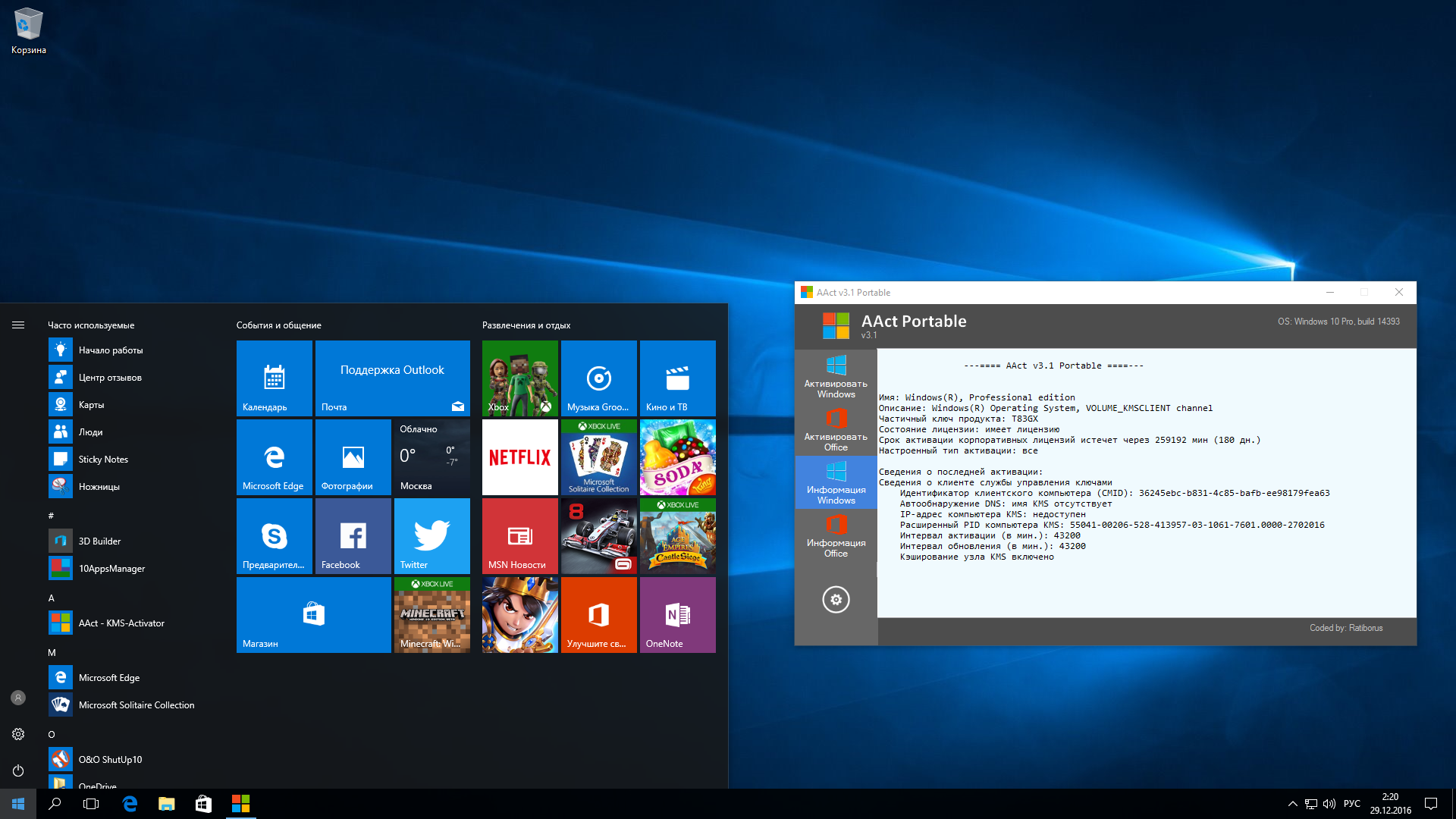Open the Groove Music tile

599,378
